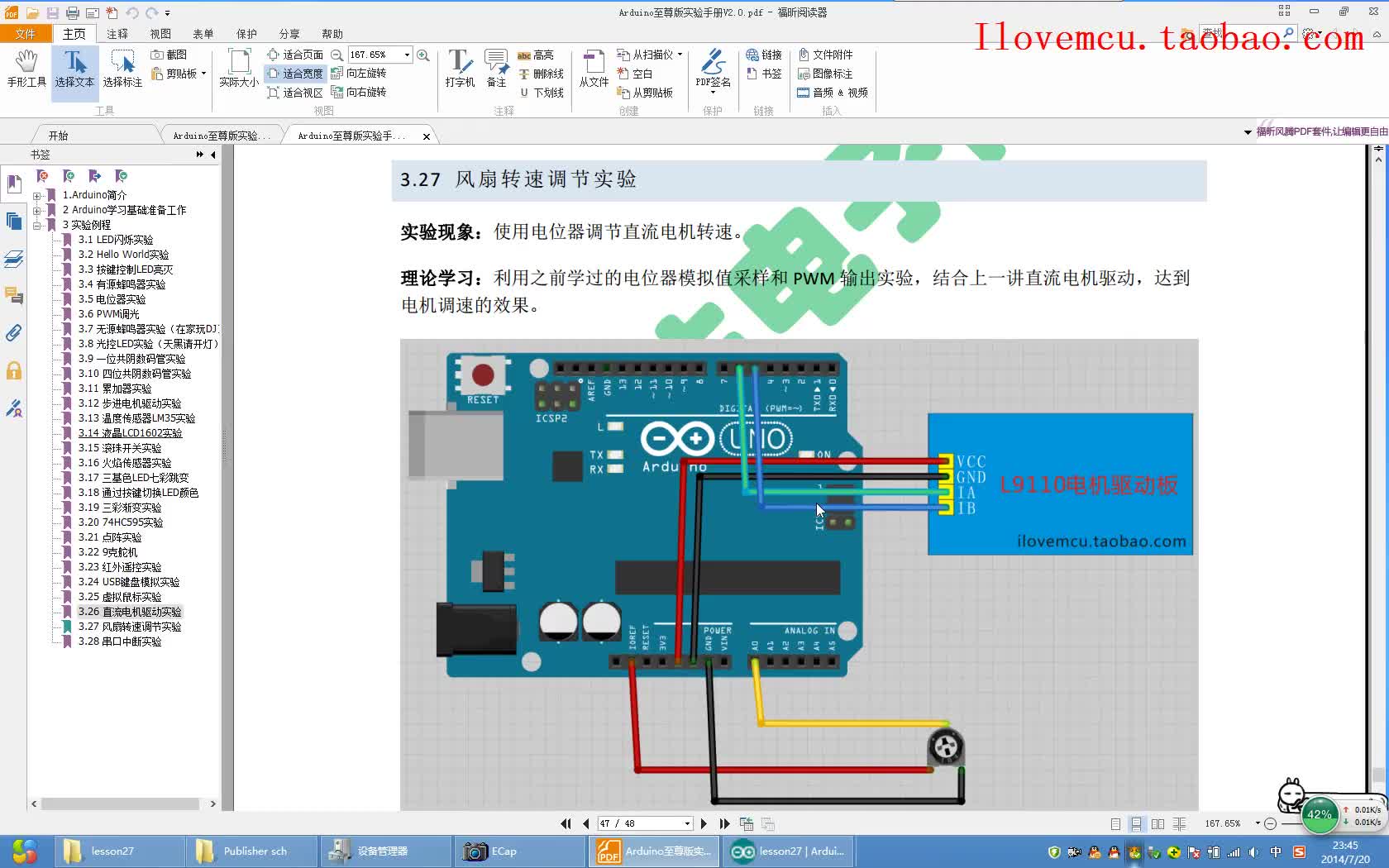This screenshot has width=1389, height=868.
Task: Click the zoom in magnifier icon
Action: 422,55
